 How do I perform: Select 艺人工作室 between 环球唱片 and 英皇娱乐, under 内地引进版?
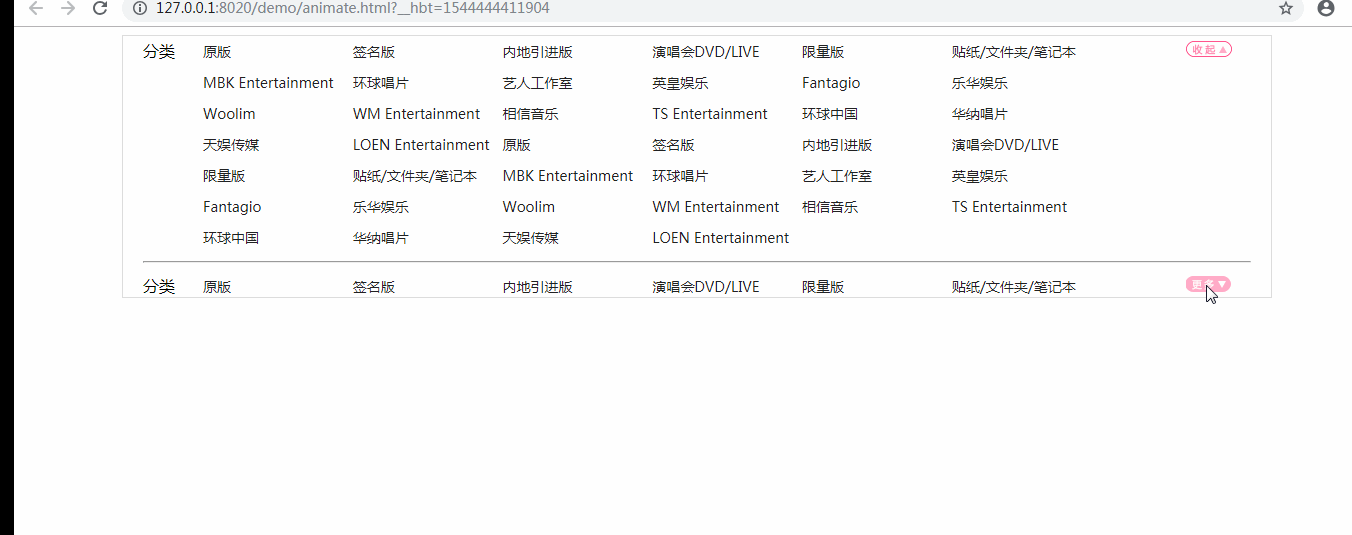click(537, 83)
